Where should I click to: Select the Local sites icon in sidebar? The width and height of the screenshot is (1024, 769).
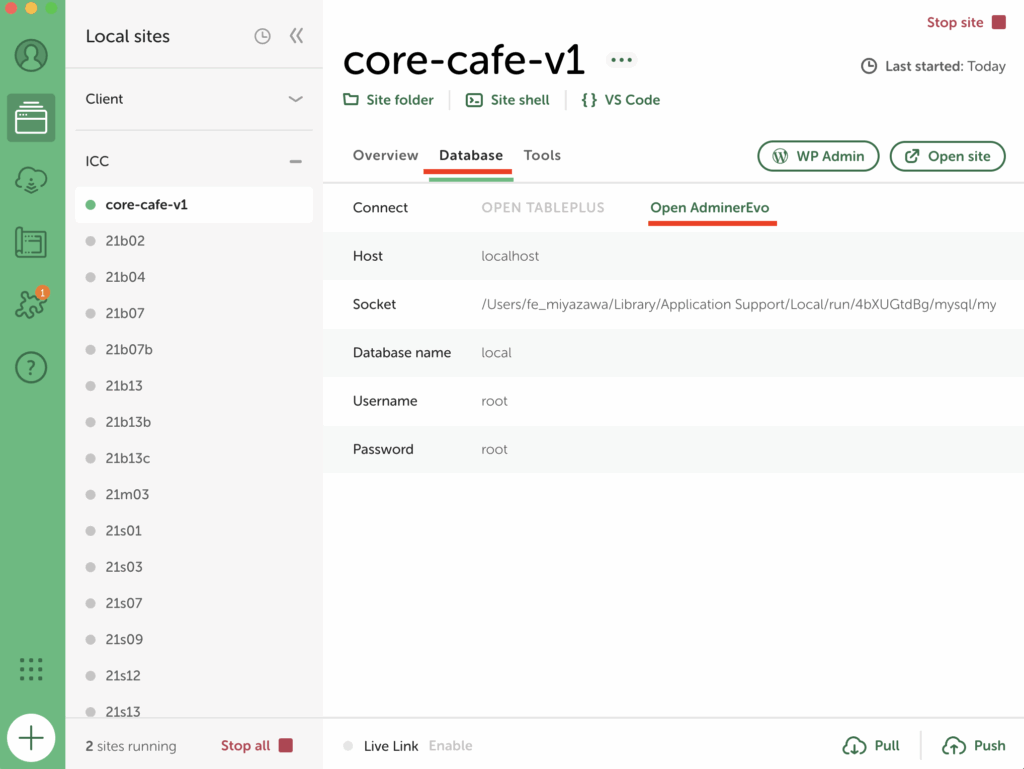tap(31, 118)
